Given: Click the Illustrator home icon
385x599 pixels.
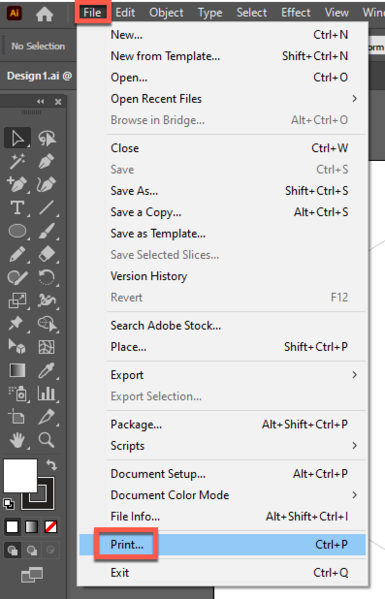Looking at the screenshot, I should [x=44, y=14].
